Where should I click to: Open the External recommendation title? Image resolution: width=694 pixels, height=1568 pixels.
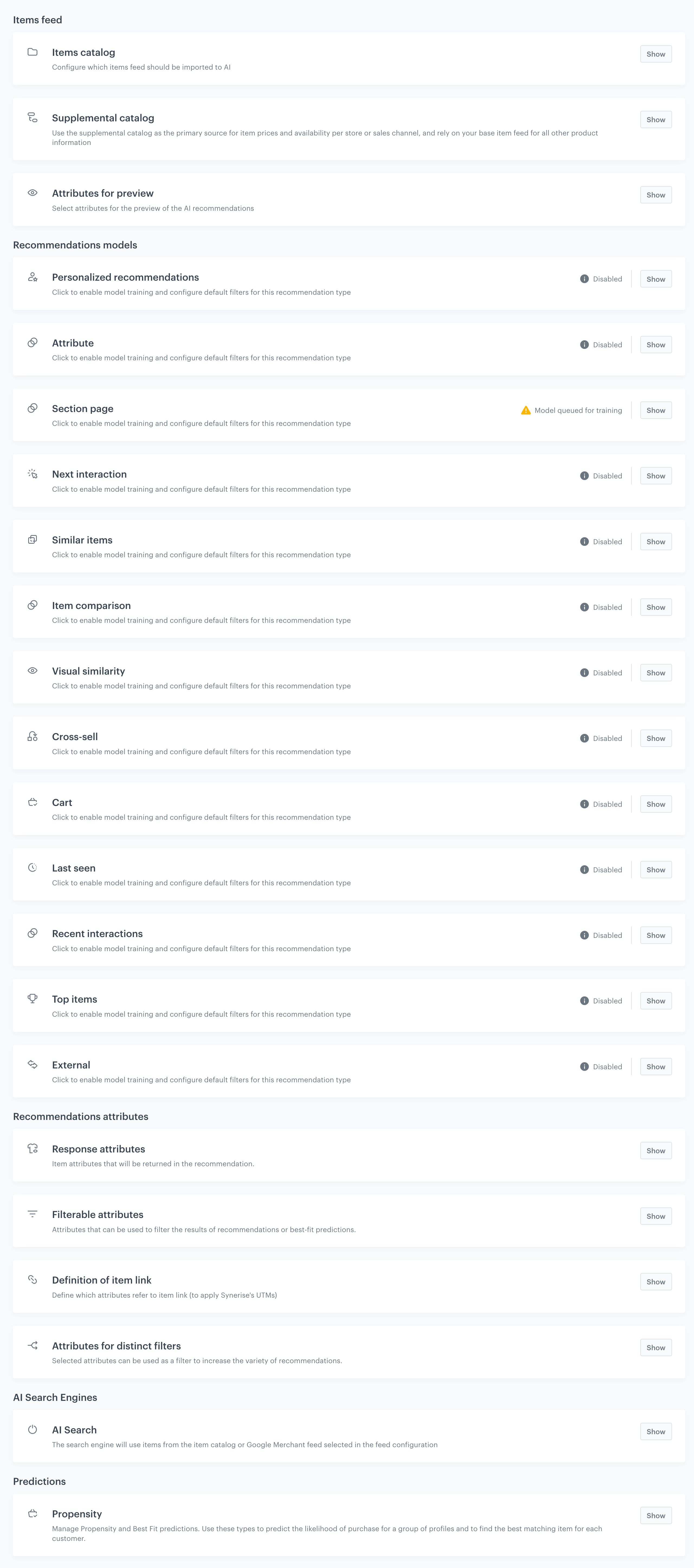[71, 1065]
